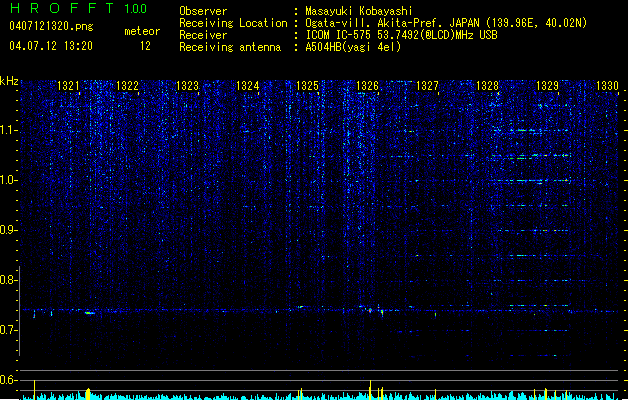Click the 'Observer' field label

[203, 11]
